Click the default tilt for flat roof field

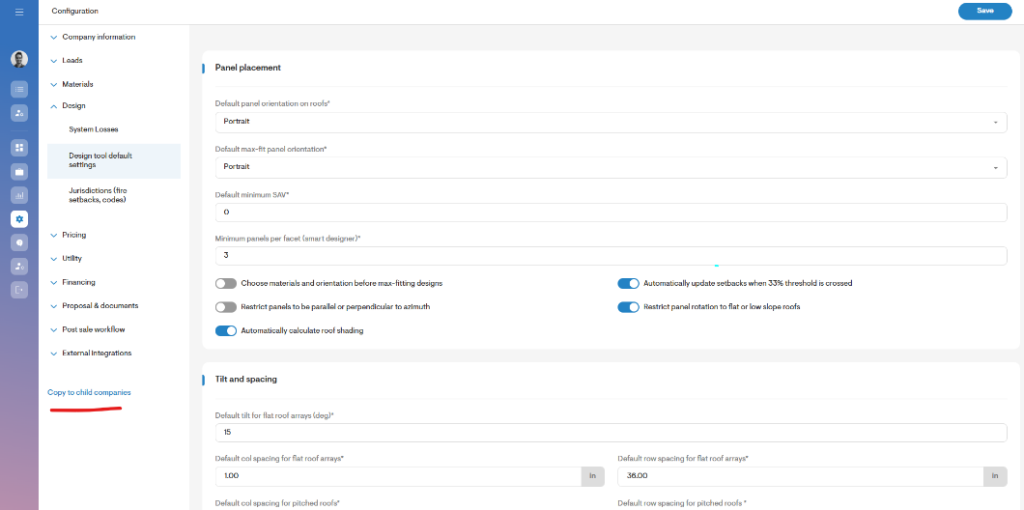point(610,432)
